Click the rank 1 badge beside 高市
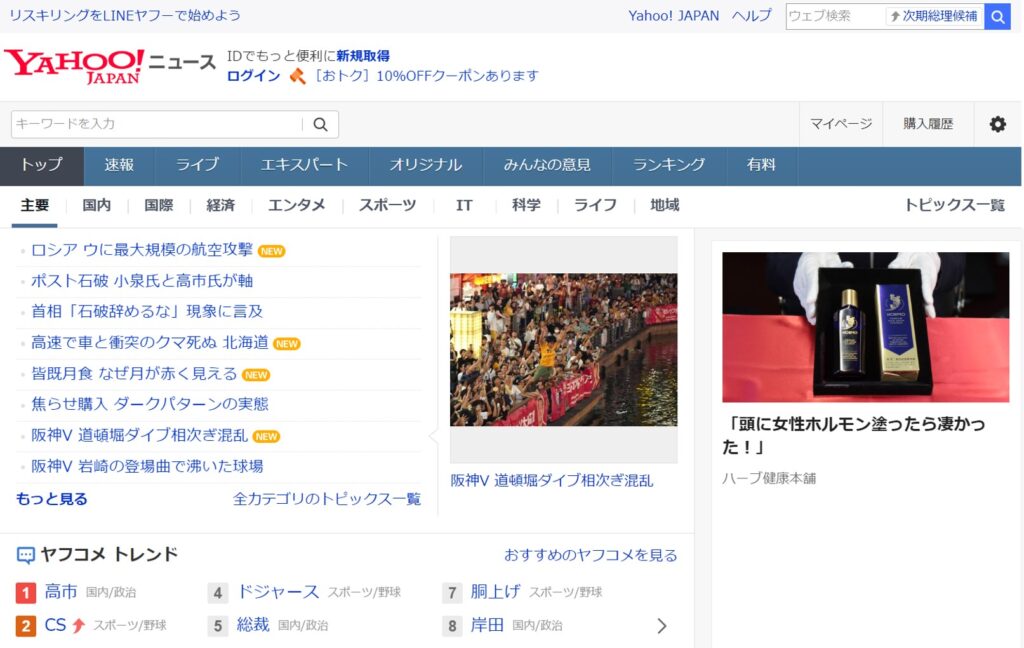Viewport: 1024px width, 648px height. 25,592
